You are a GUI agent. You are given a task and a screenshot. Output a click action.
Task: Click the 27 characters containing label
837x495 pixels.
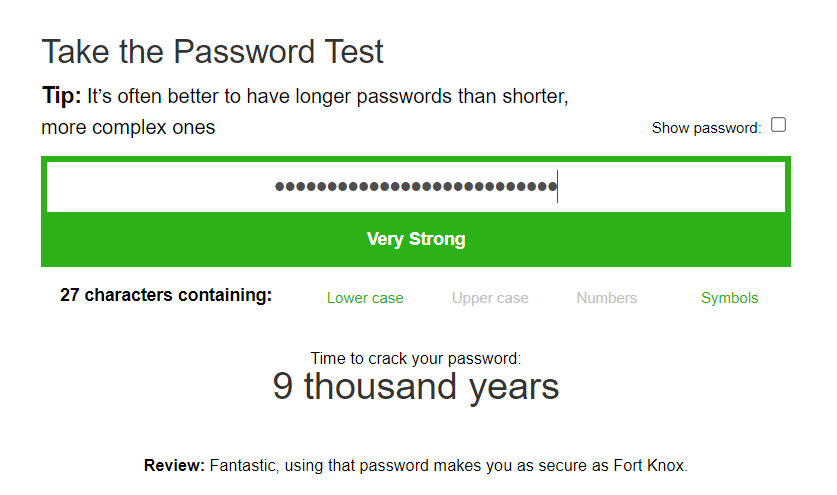(x=166, y=296)
